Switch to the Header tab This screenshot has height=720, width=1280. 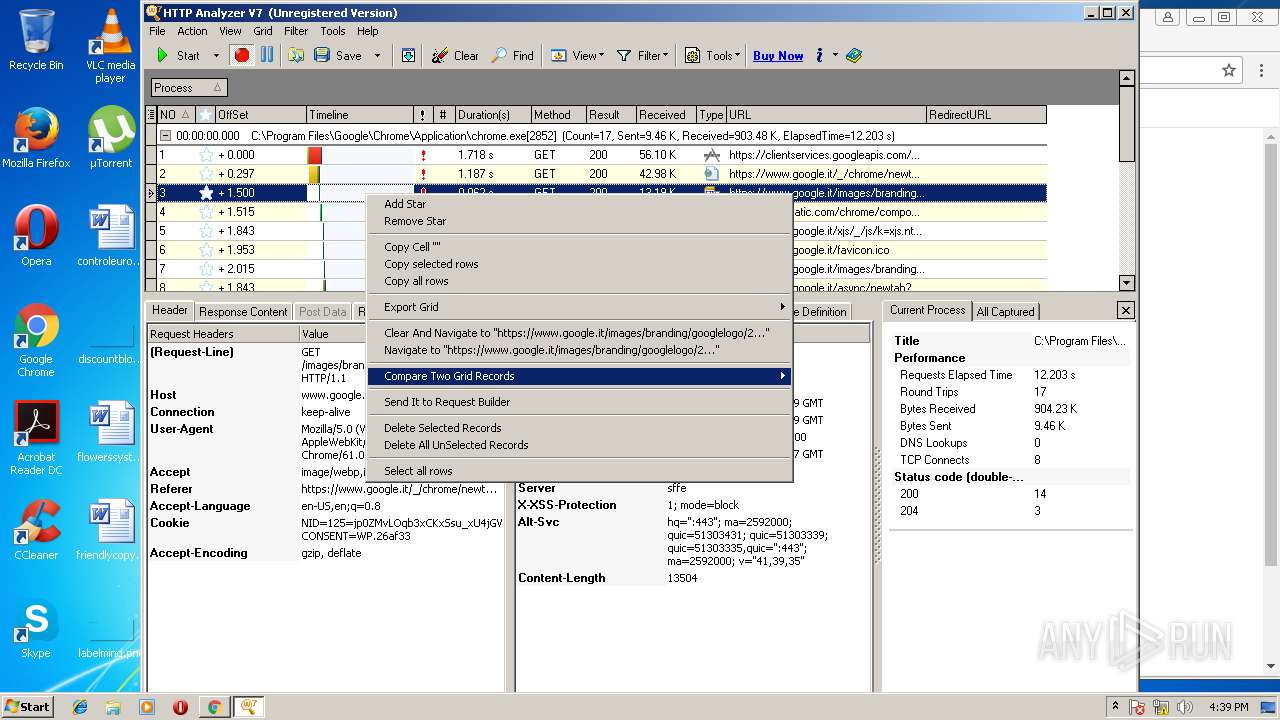click(x=170, y=311)
